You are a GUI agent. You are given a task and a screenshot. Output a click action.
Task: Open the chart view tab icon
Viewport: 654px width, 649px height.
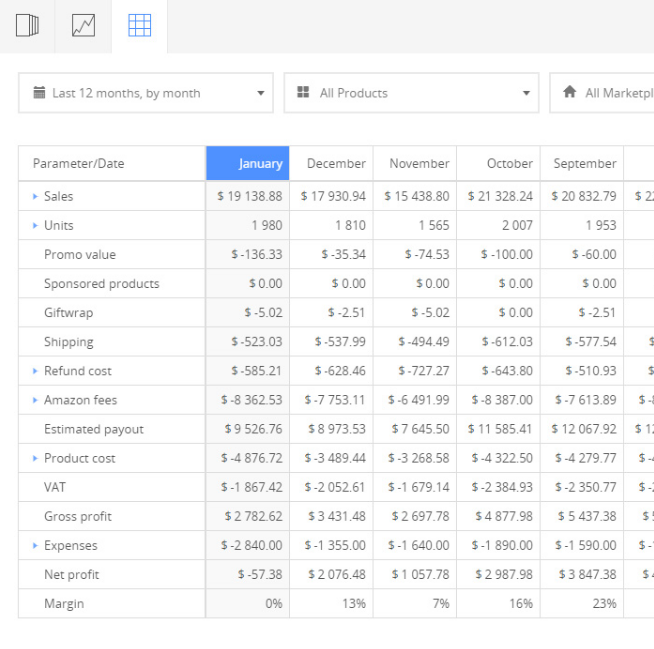(83, 25)
